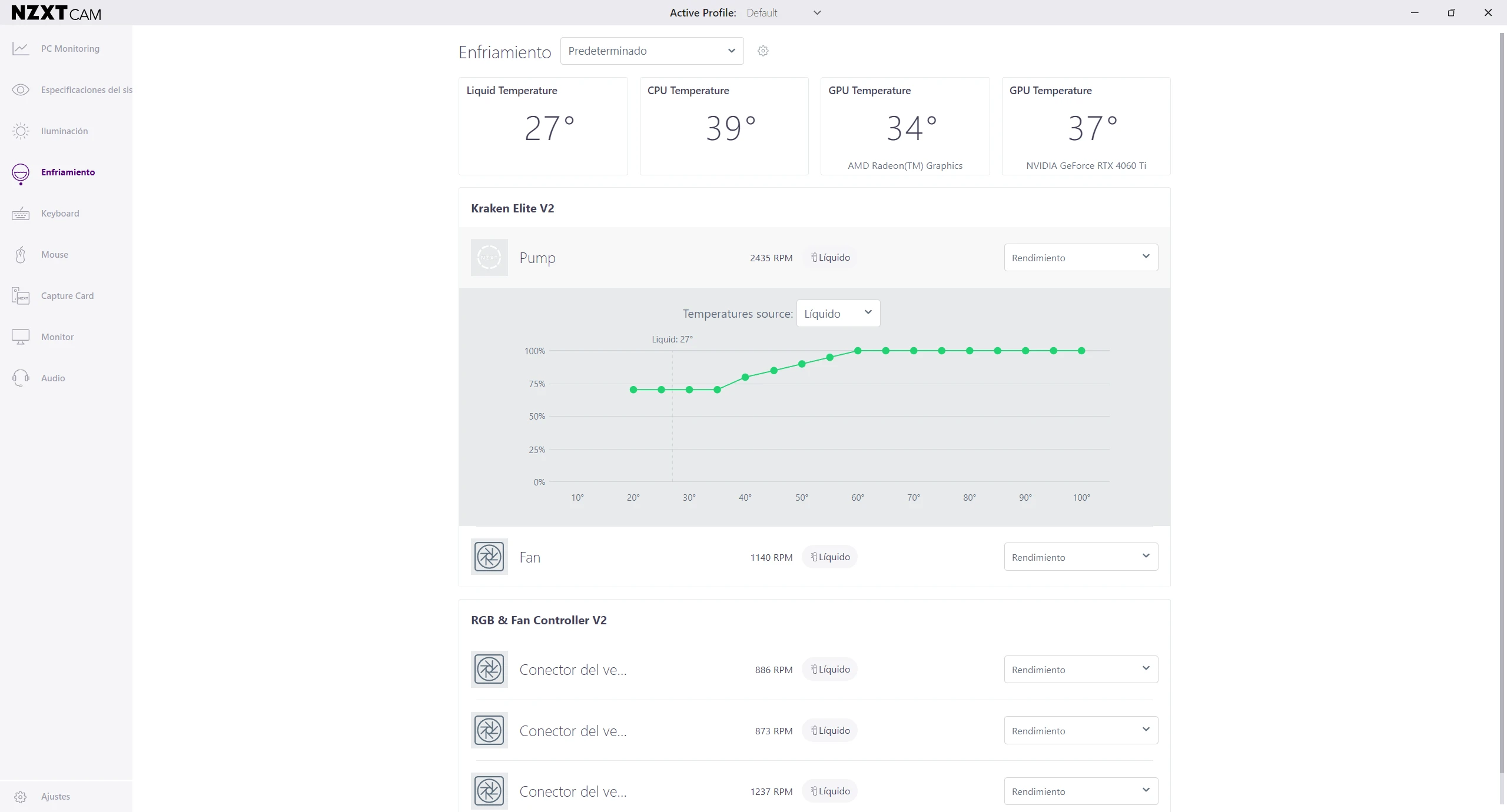Expand the Fan row
The width and height of the screenshot is (1507, 812).
pos(814,557)
